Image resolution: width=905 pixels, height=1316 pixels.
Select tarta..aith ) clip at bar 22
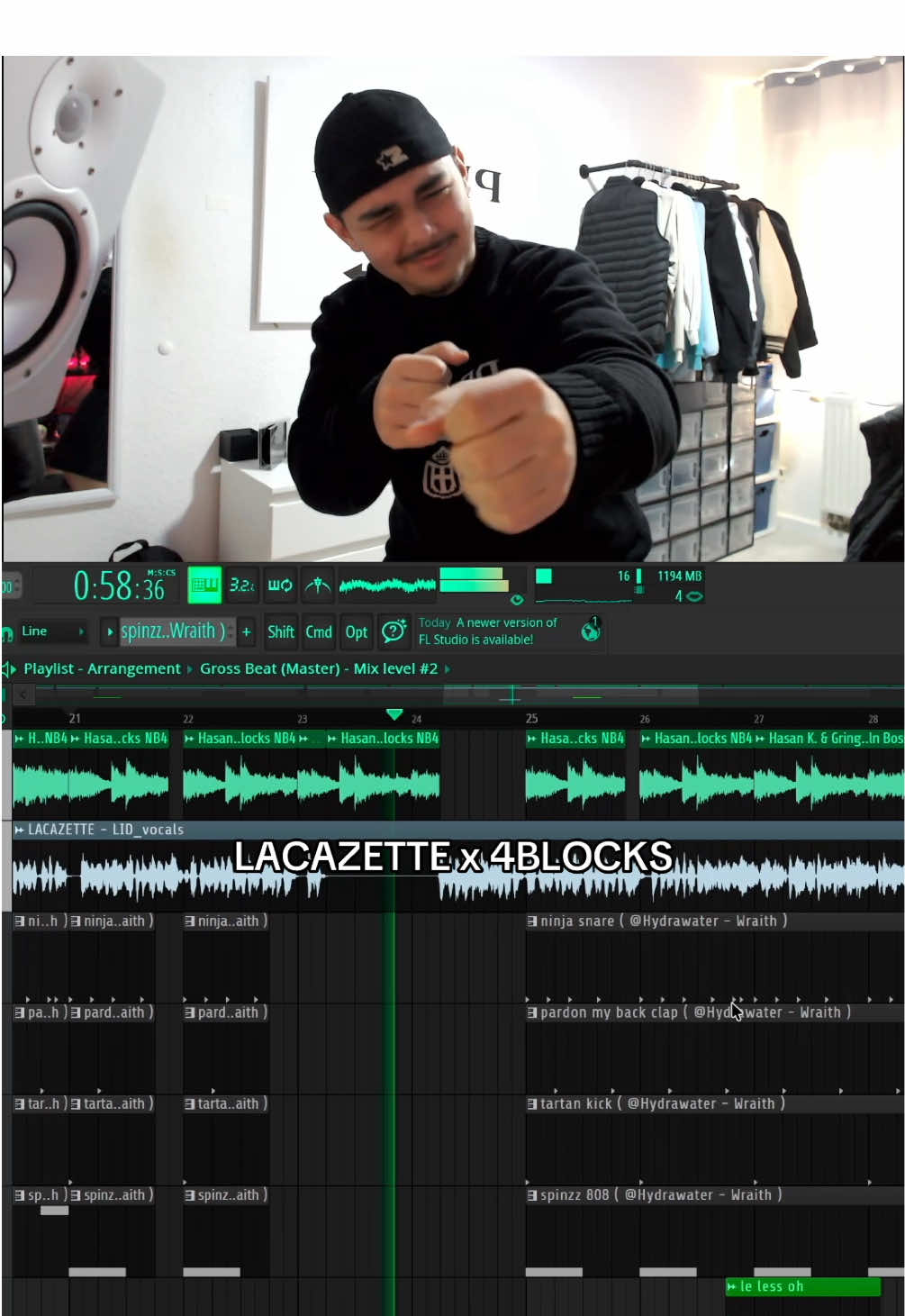click(226, 1103)
